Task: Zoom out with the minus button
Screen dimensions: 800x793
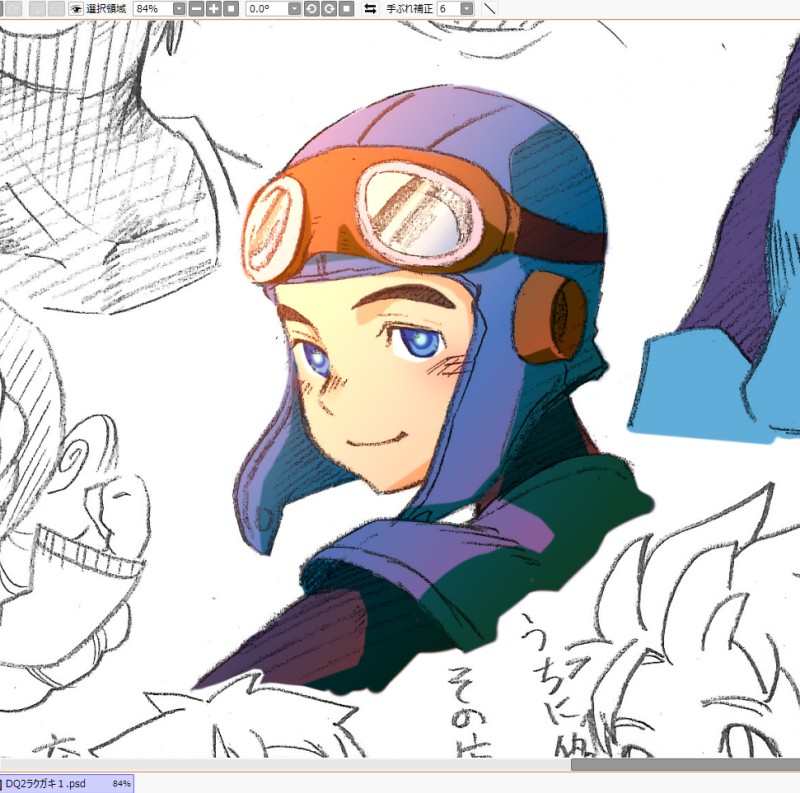Action: point(196,9)
